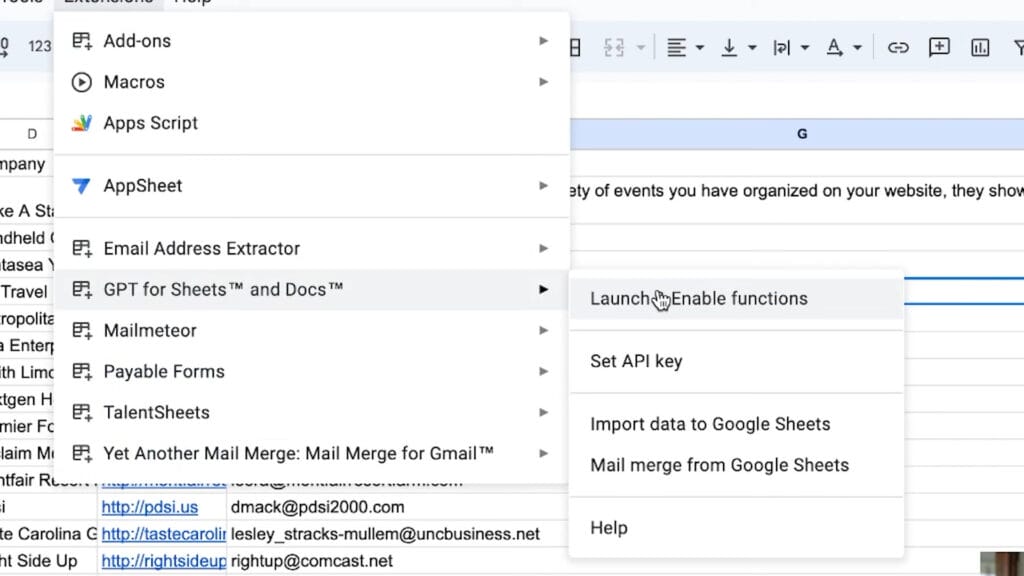Click the insert comment icon
The height and width of the screenshot is (576, 1024).
[939, 47]
